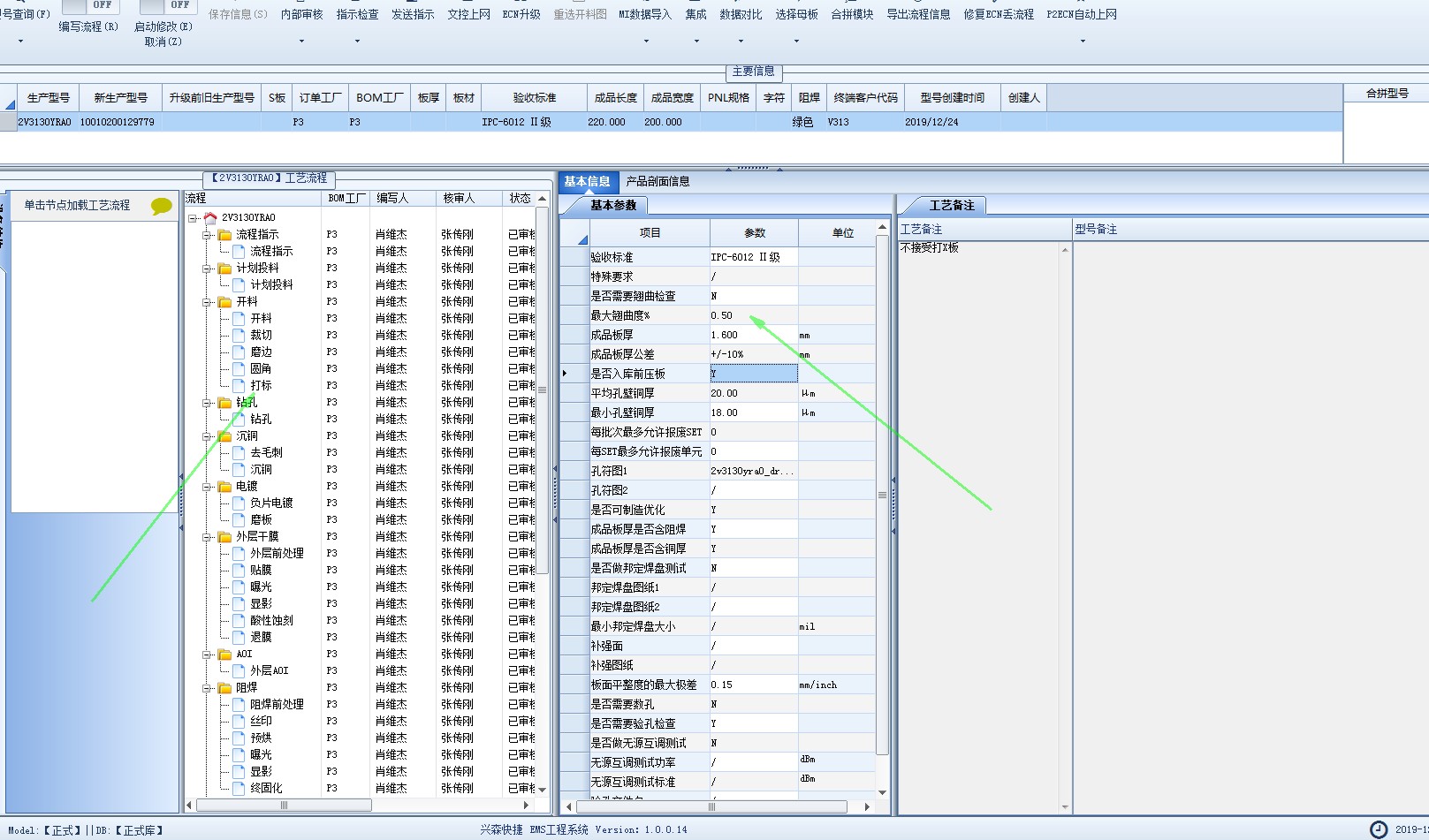Switch to the 基本信息 tab

[x=588, y=181]
